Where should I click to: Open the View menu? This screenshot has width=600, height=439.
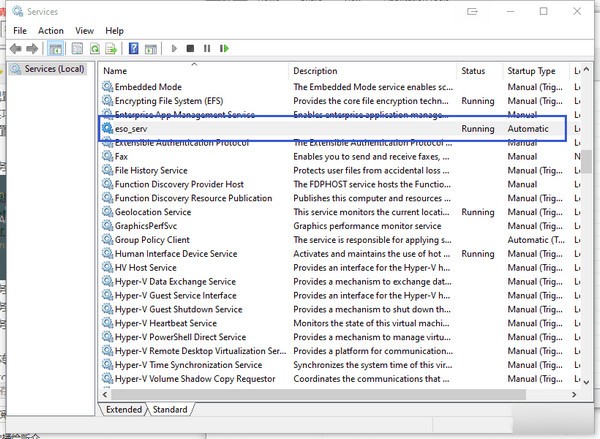coord(84,31)
